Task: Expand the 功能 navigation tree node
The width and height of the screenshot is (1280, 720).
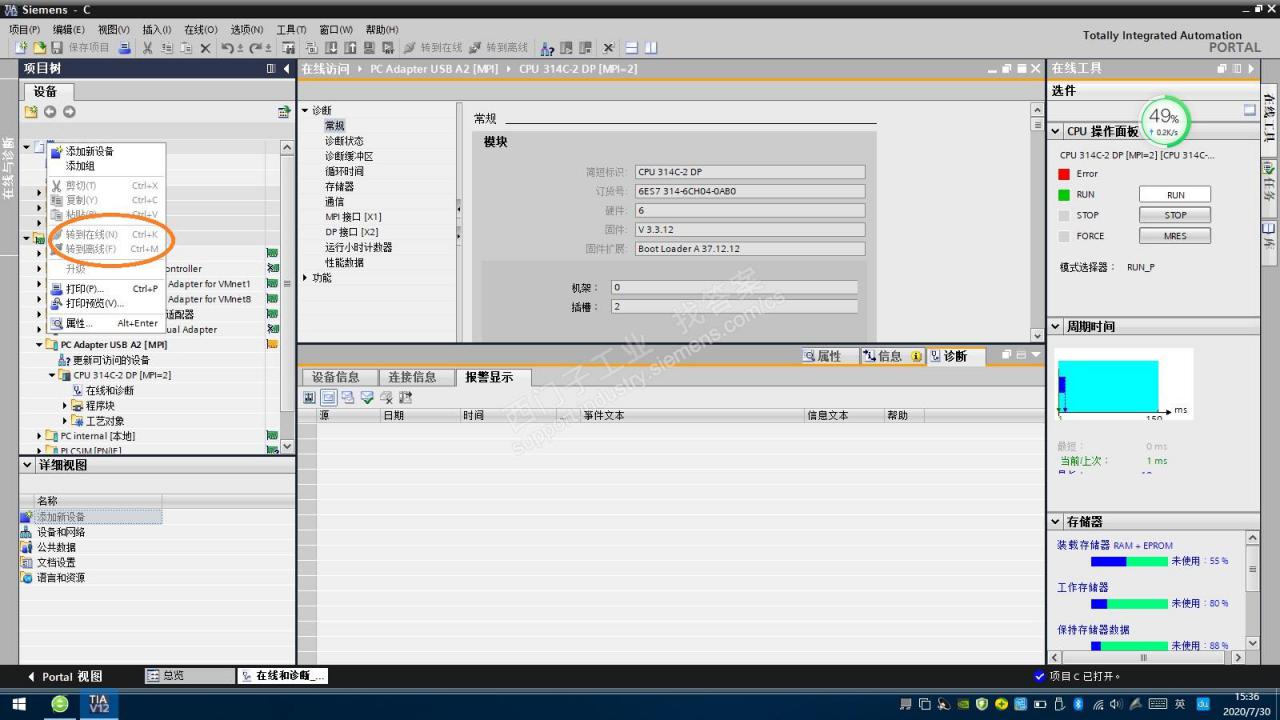Action: pyautogui.click(x=305, y=278)
